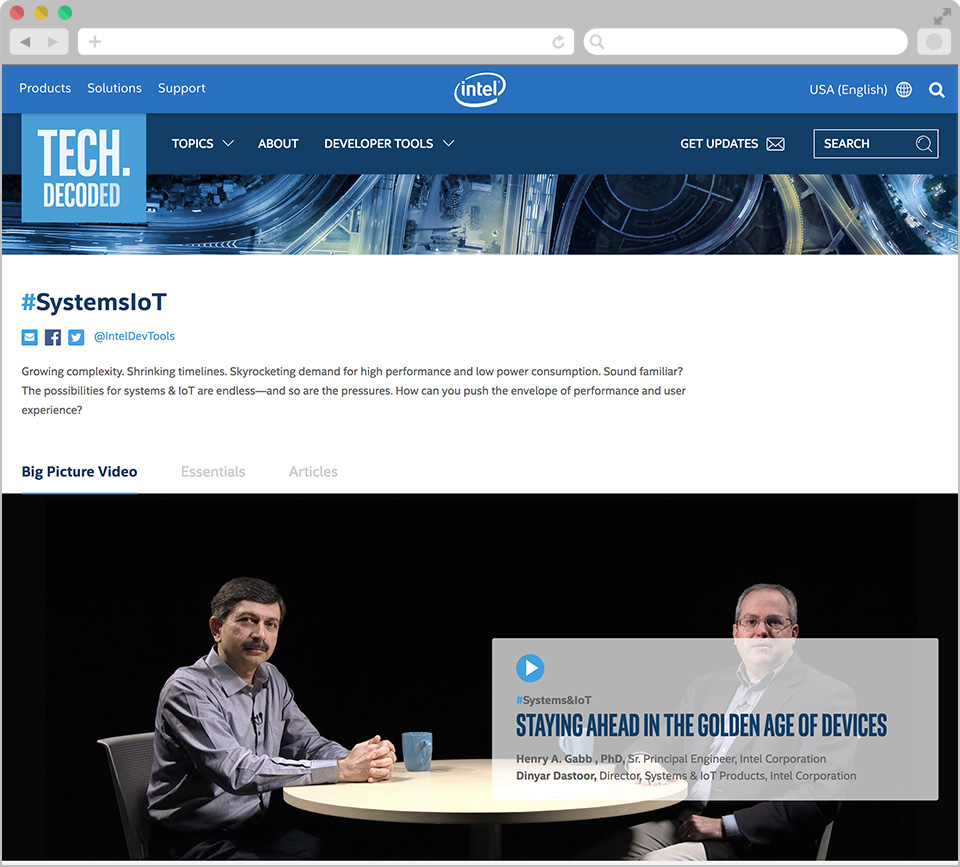Share on Twitter icon
Screen dimensions: 960x867
point(76,337)
